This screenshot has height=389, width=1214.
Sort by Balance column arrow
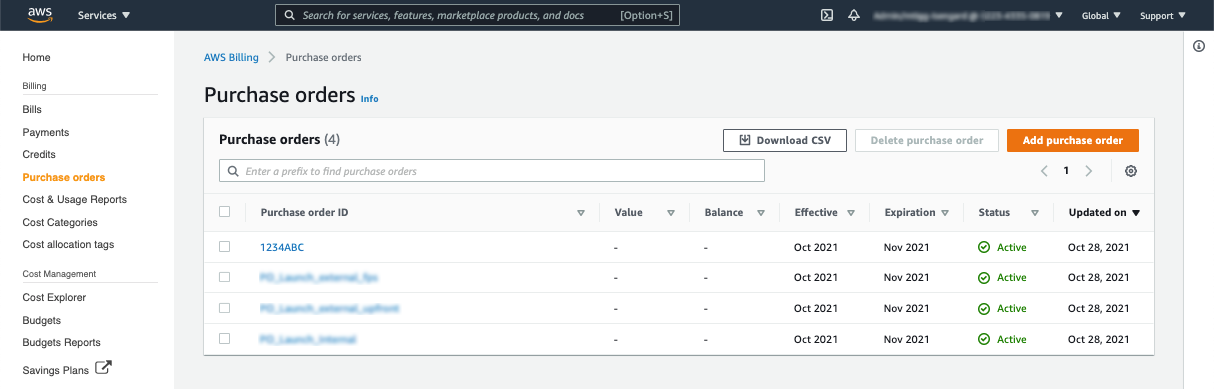tap(761, 213)
